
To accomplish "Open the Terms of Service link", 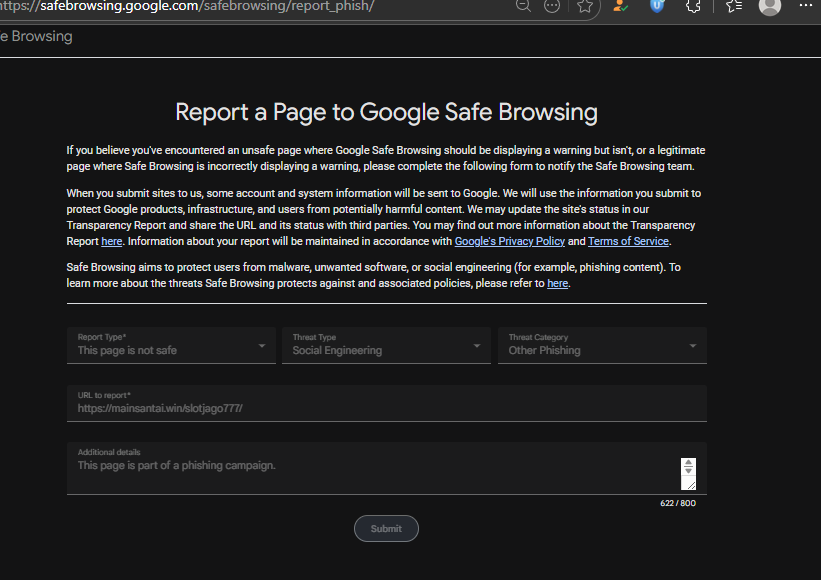I will pos(628,241).
